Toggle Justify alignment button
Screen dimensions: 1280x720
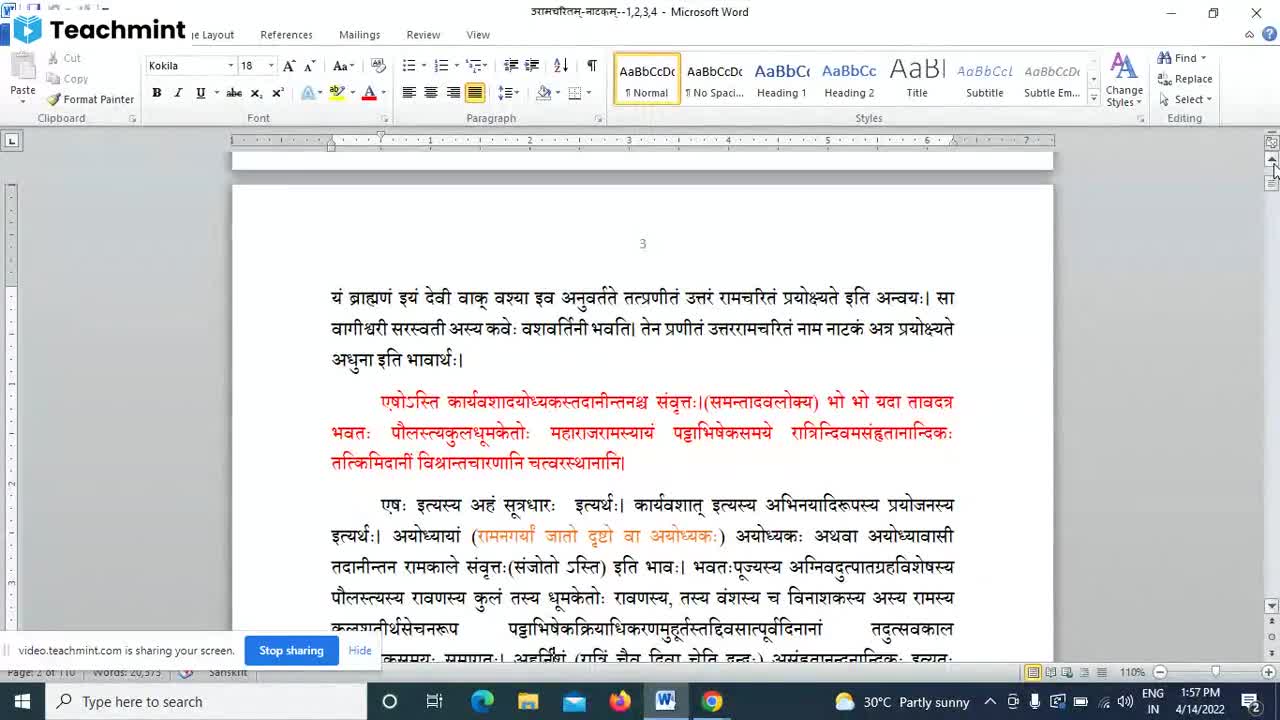pos(475,93)
